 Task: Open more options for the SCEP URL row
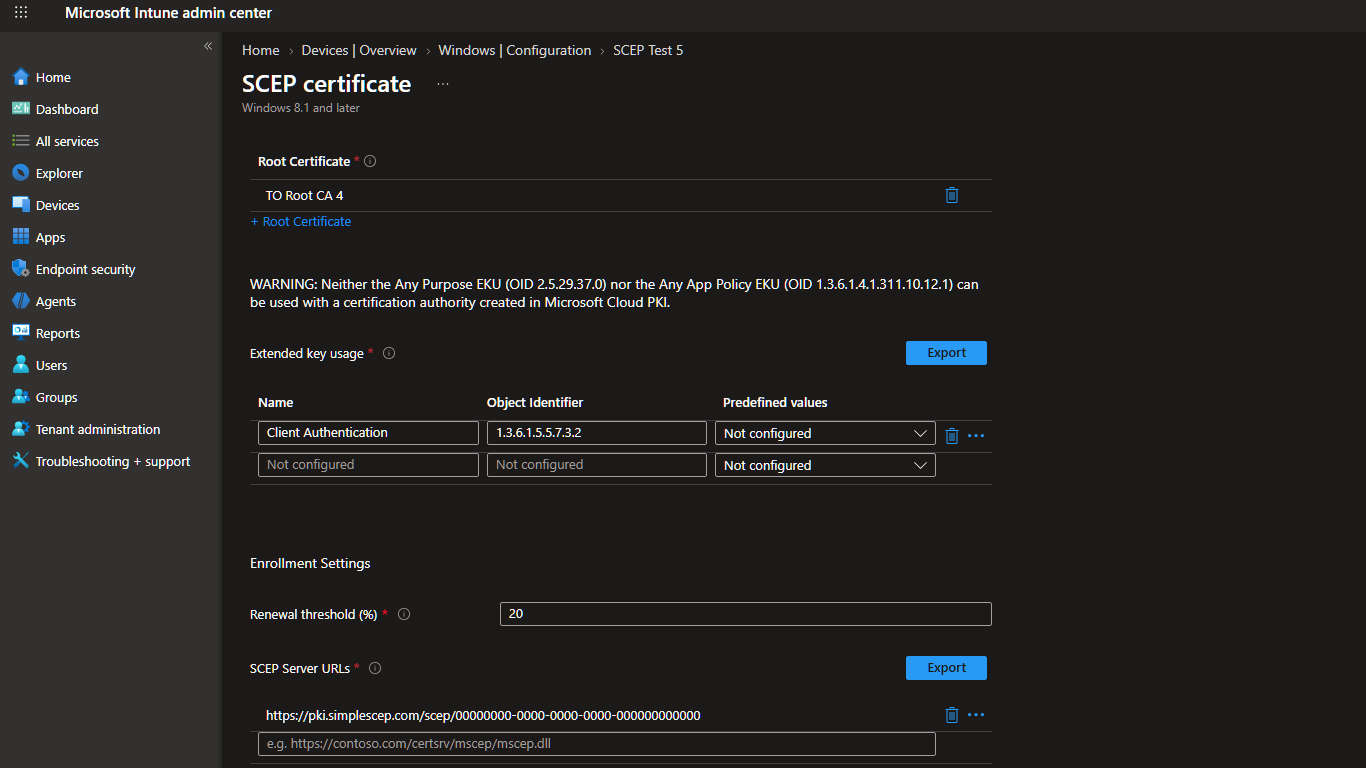click(976, 715)
